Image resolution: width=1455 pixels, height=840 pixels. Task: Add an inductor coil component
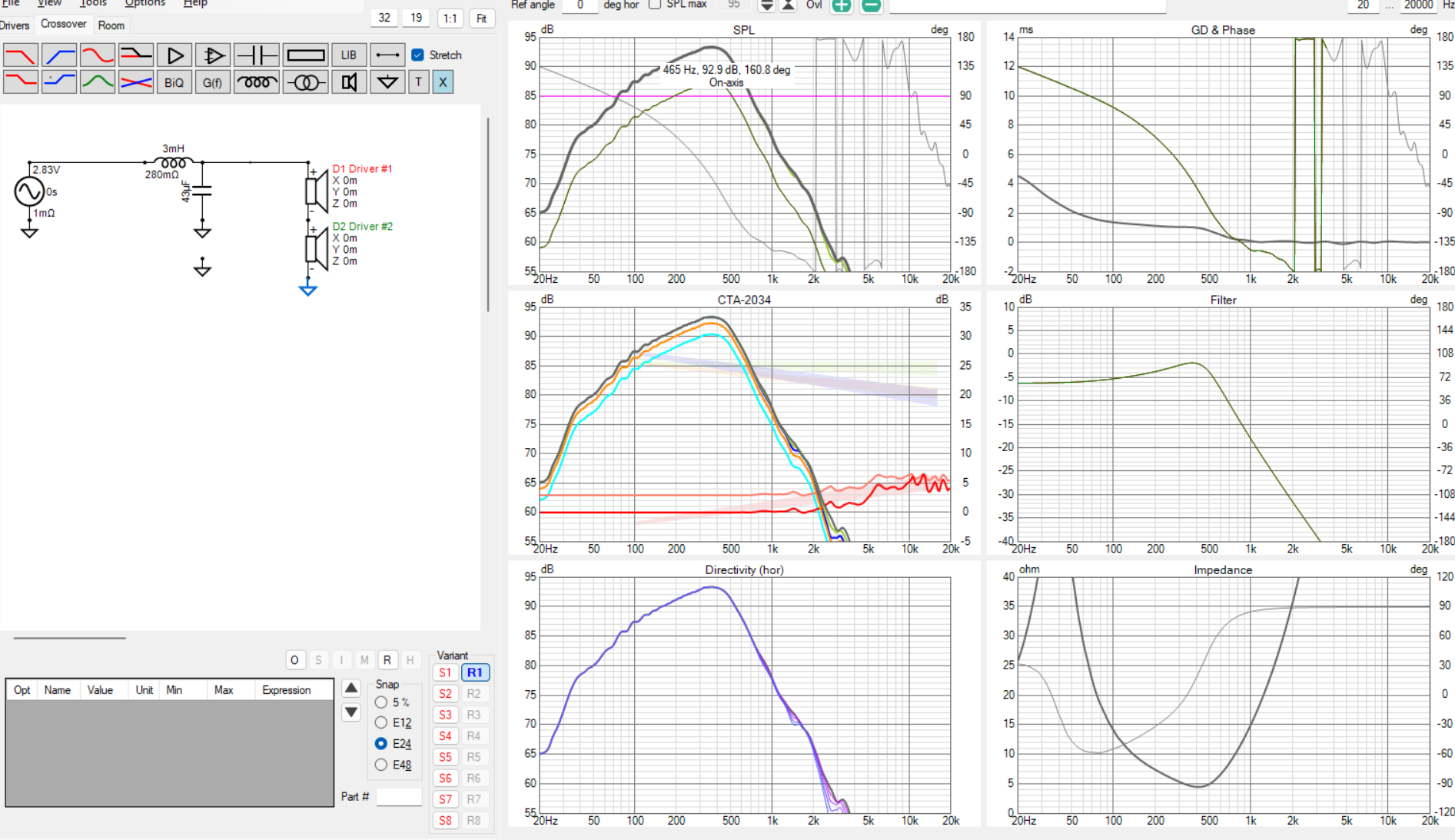257,82
